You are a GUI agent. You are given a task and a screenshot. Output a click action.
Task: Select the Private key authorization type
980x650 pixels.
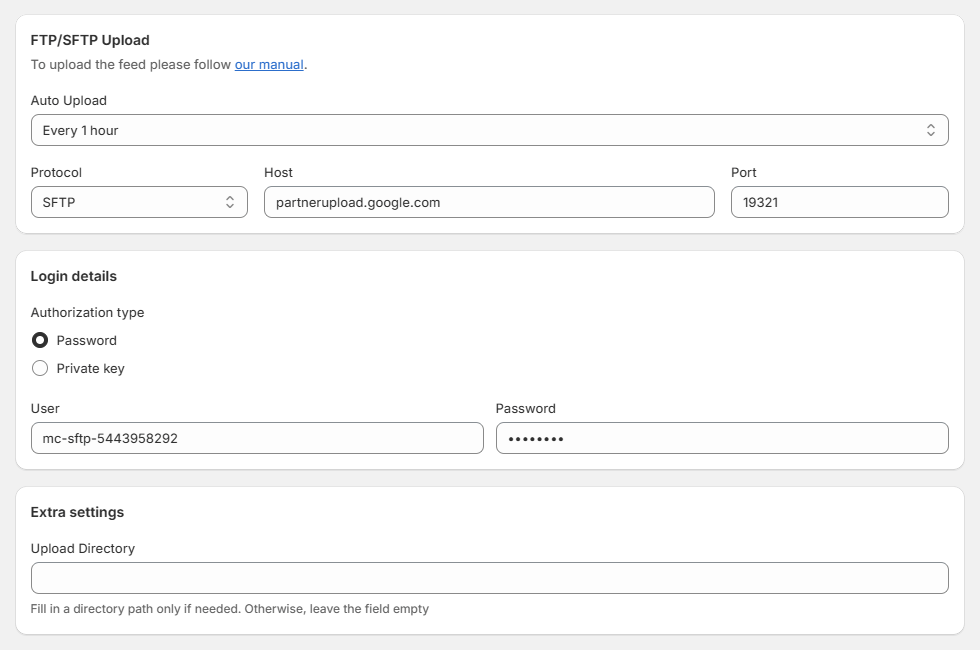tap(40, 368)
